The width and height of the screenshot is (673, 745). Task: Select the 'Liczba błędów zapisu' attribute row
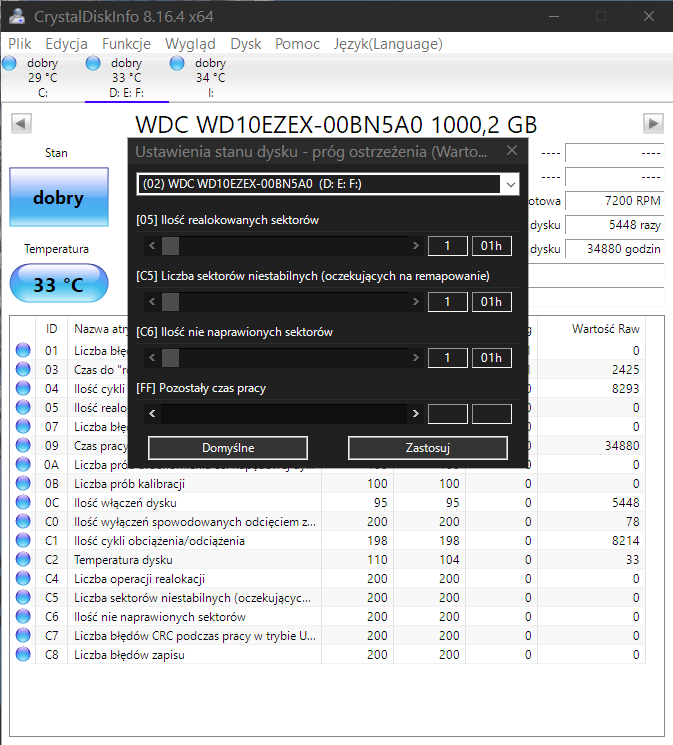(x=327, y=654)
